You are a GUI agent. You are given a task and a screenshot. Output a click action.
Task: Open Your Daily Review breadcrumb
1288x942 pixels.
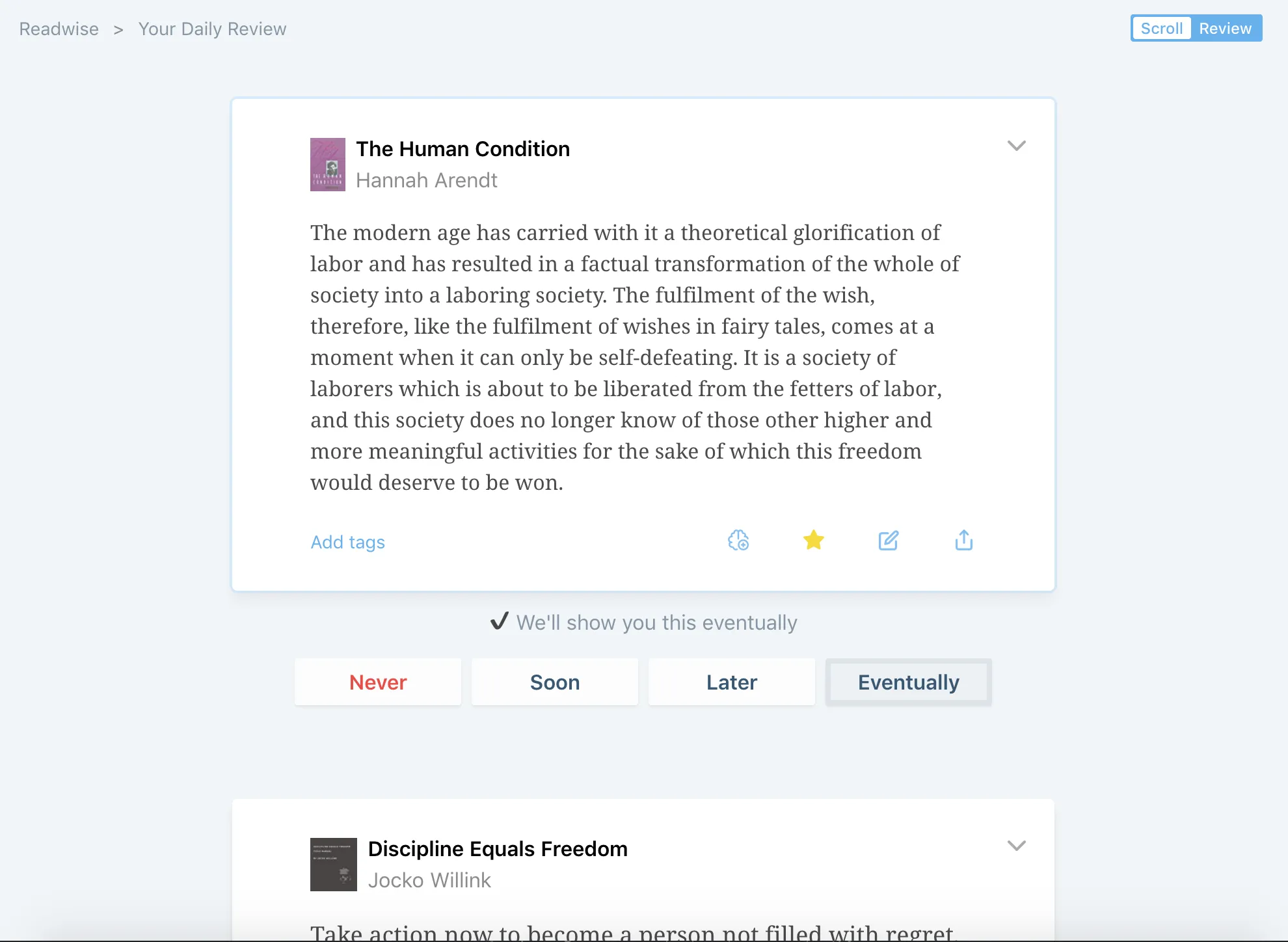(x=212, y=29)
